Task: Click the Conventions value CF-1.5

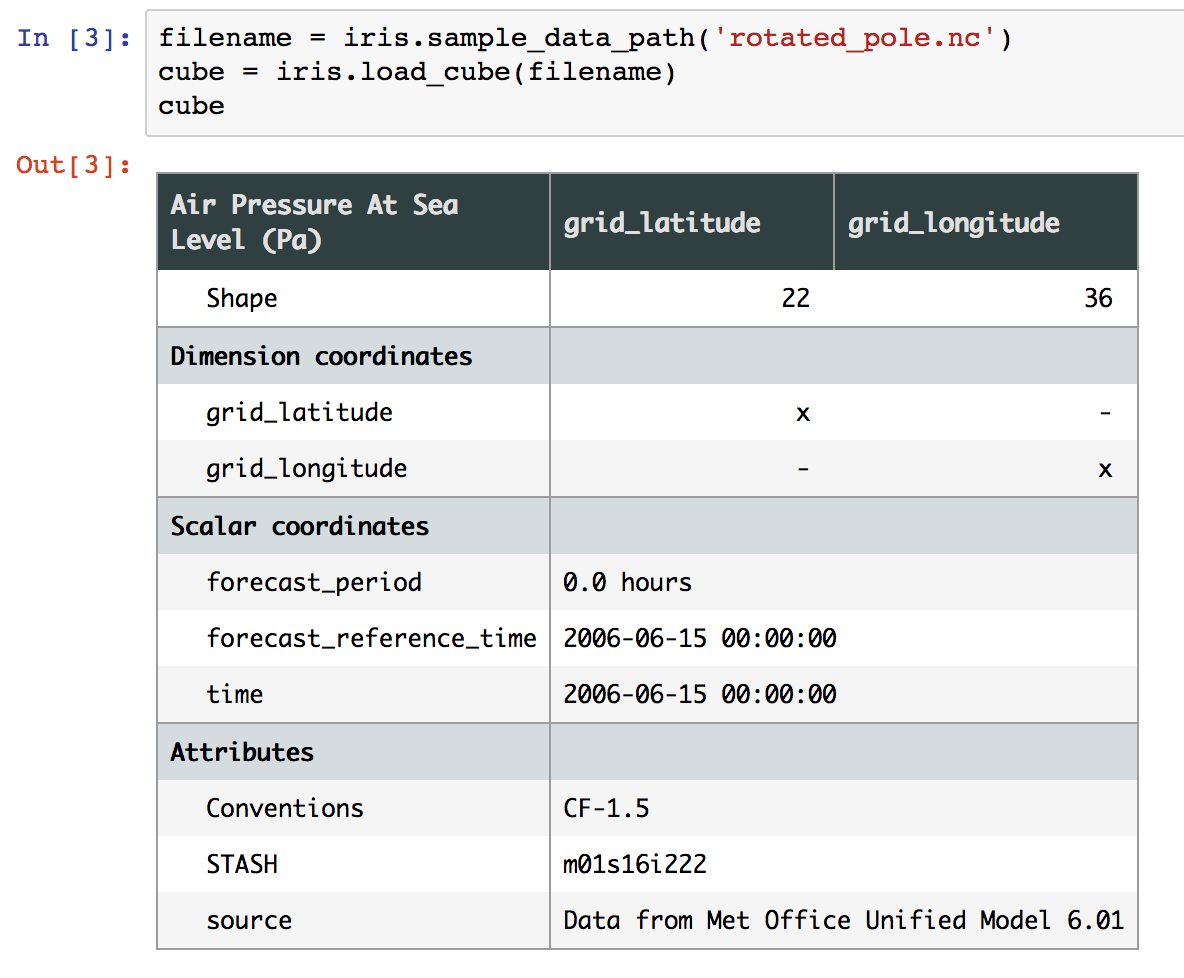Action: coord(606,809)
